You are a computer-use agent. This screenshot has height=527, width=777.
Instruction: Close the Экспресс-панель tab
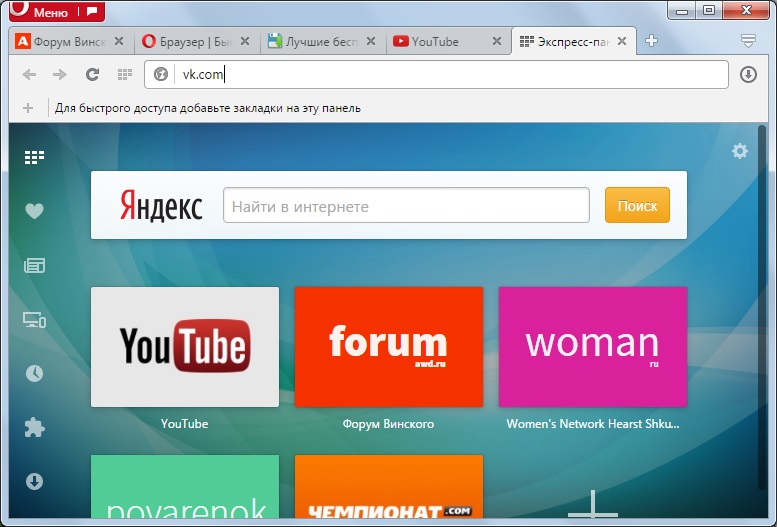pyautogui.click(x=622, y=42)
